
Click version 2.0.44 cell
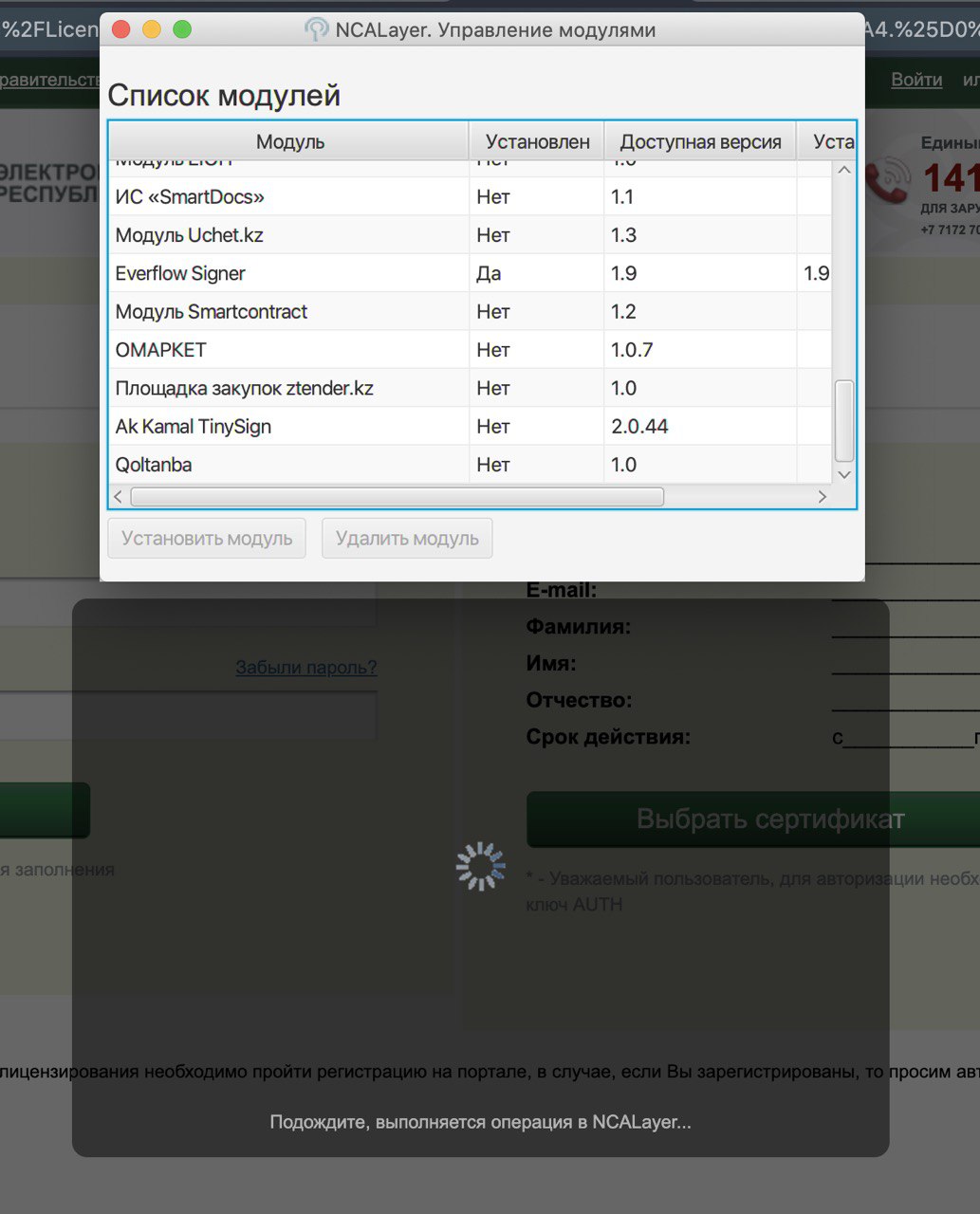click(700, 426)
